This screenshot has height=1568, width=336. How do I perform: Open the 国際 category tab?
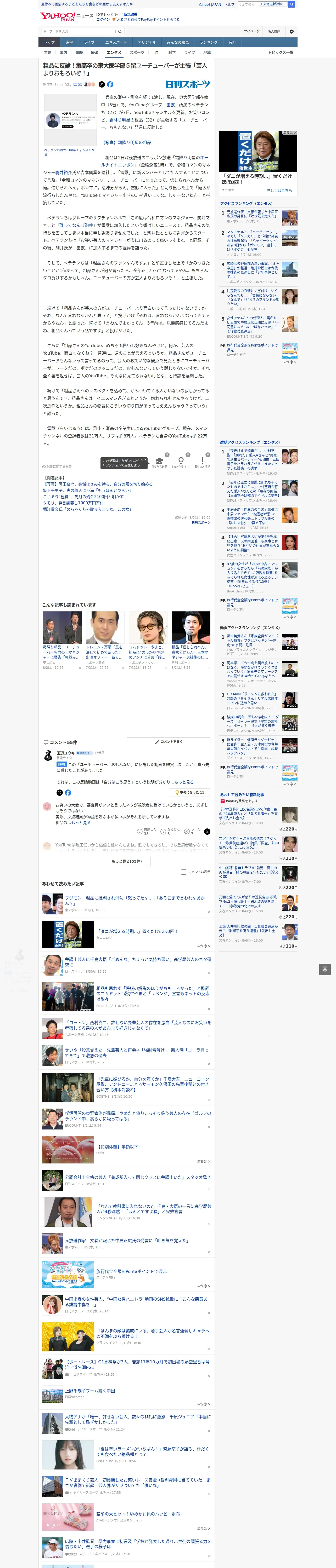(79, 52)
